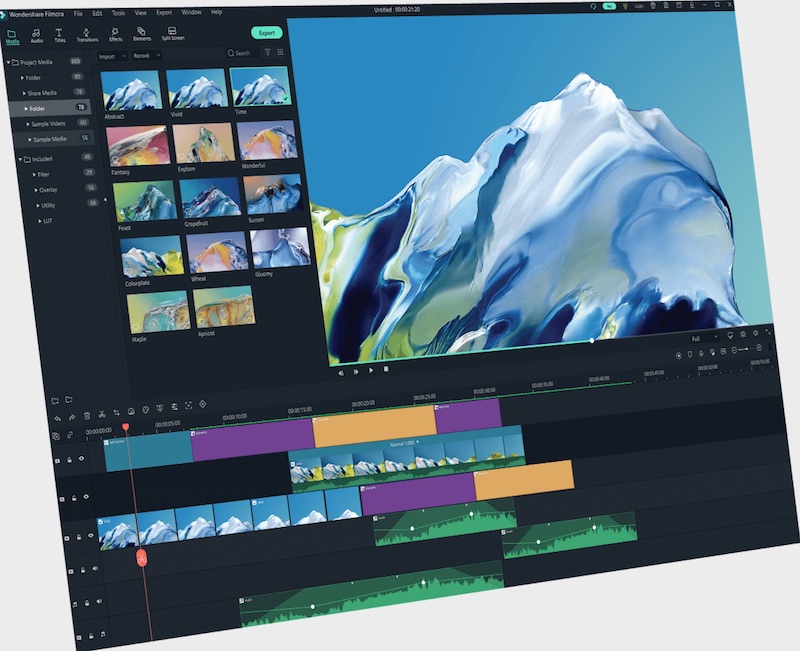Screen dimensions: 800x651
Task: Click the crop tool in timeline toolbar
Action: [116, 411]
